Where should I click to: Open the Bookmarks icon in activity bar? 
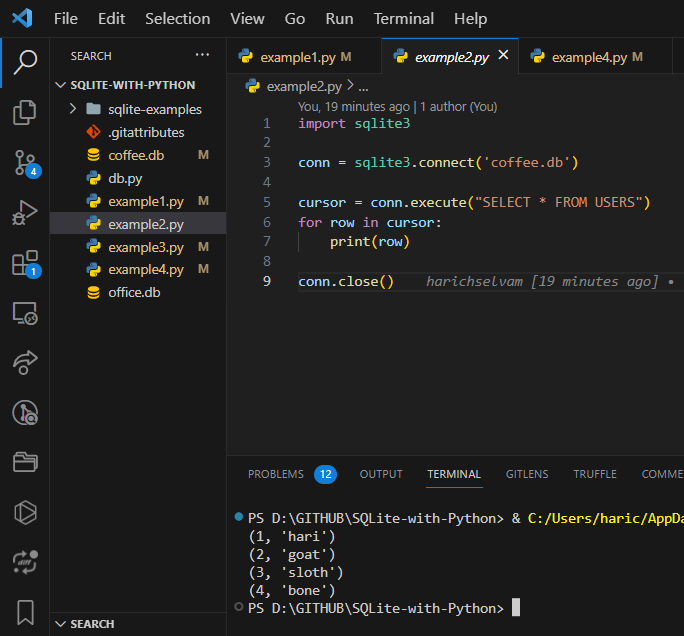pyautogui.click(x=25, y=611)
